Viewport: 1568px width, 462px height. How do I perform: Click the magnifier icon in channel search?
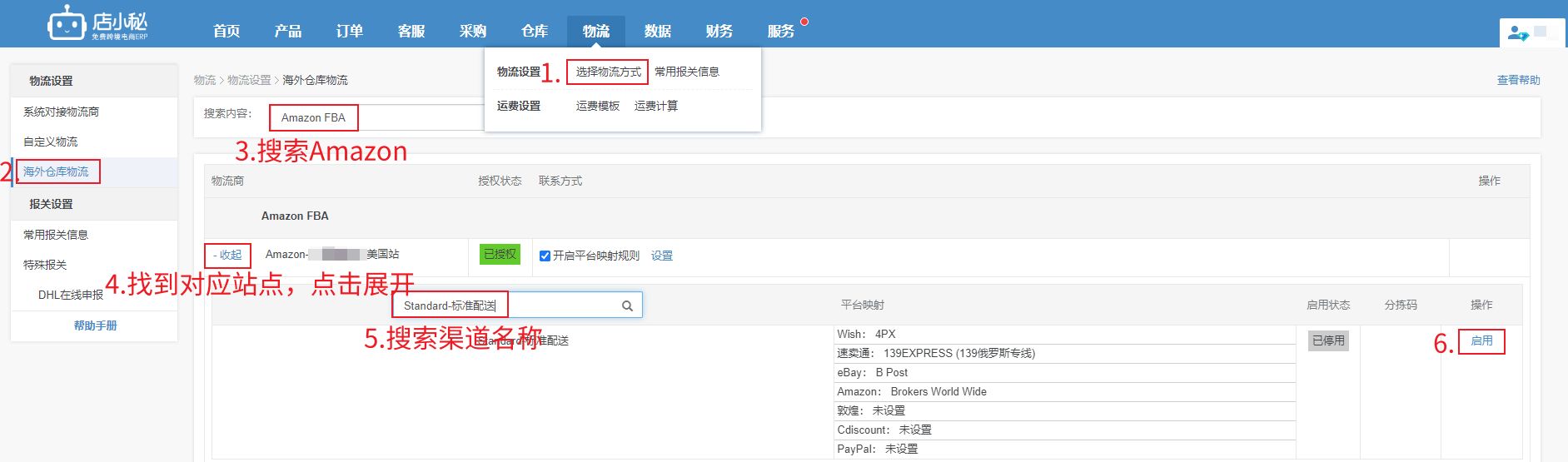(627, 306)
